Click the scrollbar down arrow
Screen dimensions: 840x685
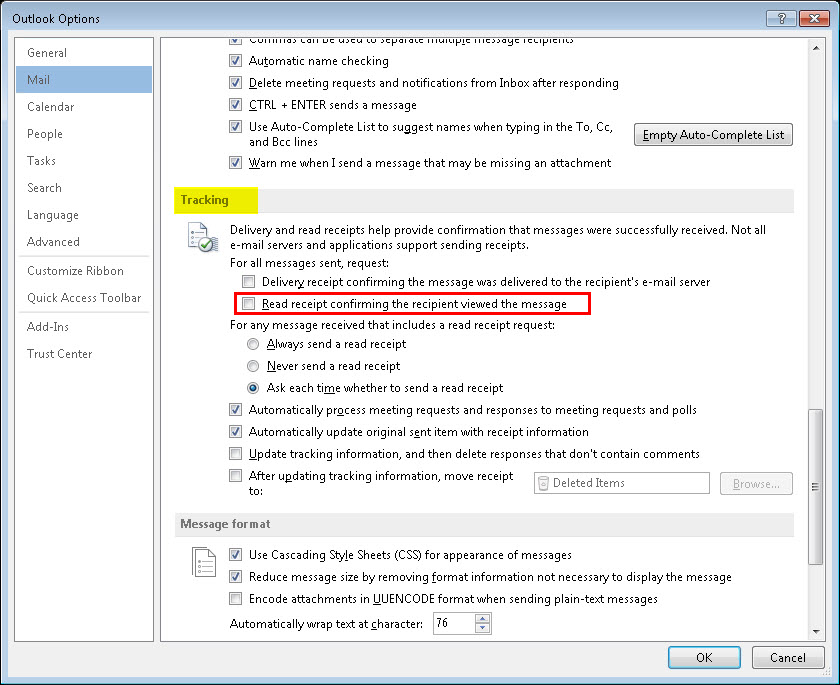pos(816,632)
